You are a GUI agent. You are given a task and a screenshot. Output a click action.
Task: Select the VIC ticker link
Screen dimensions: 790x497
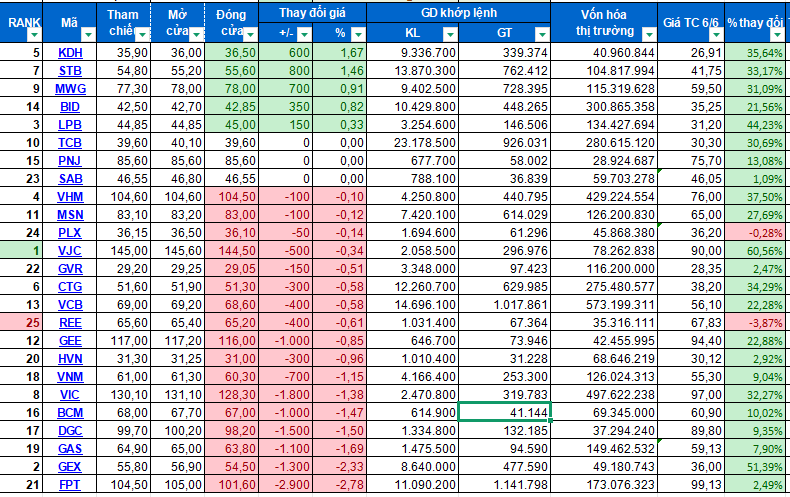coord(70,395)
